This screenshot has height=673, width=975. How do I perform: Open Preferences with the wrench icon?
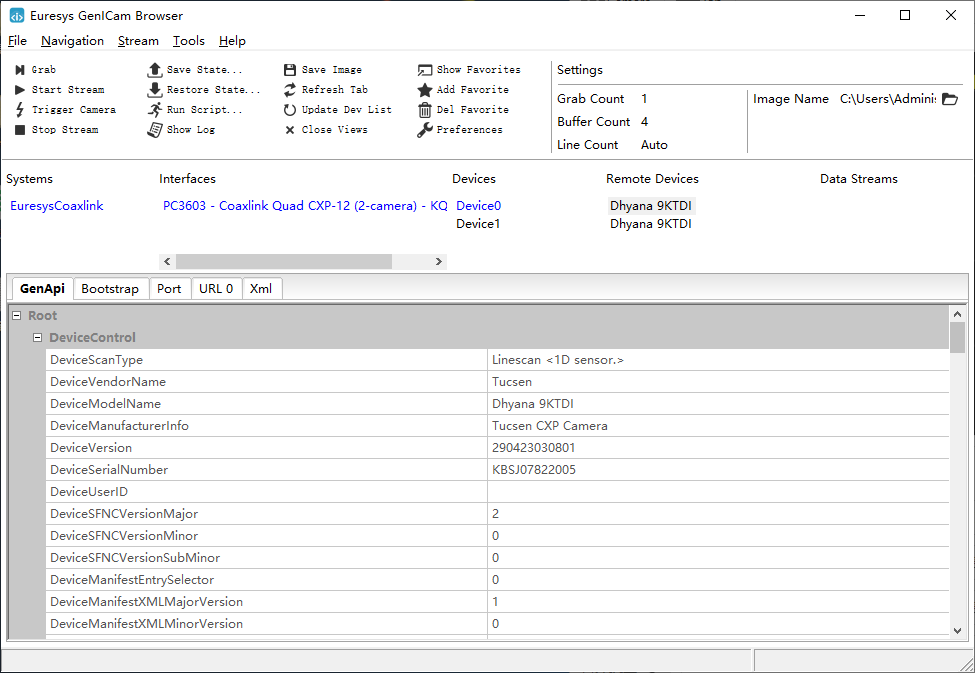click(x=425, y=130)
